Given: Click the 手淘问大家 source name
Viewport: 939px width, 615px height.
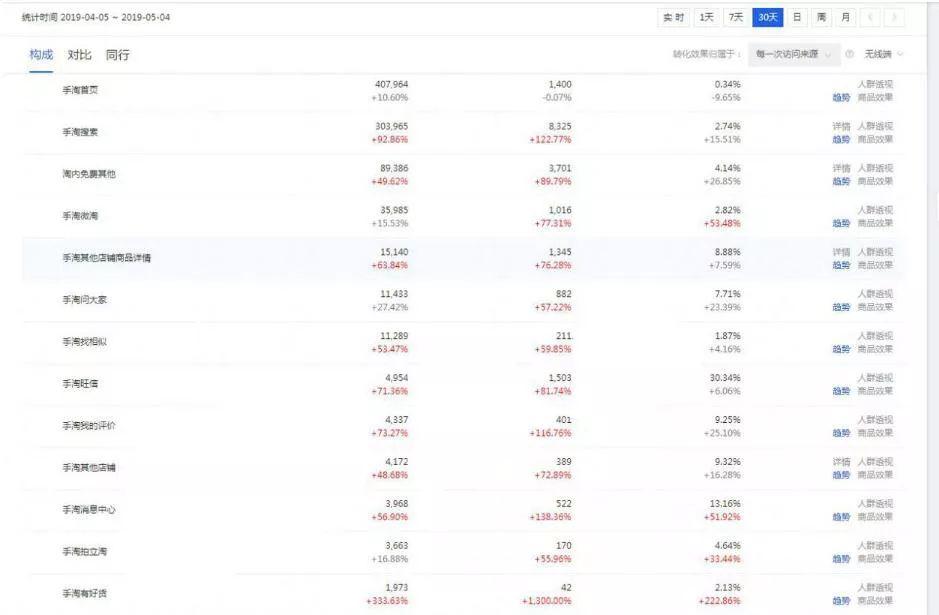Looking at the screenshot, I should tap(84, 299).
